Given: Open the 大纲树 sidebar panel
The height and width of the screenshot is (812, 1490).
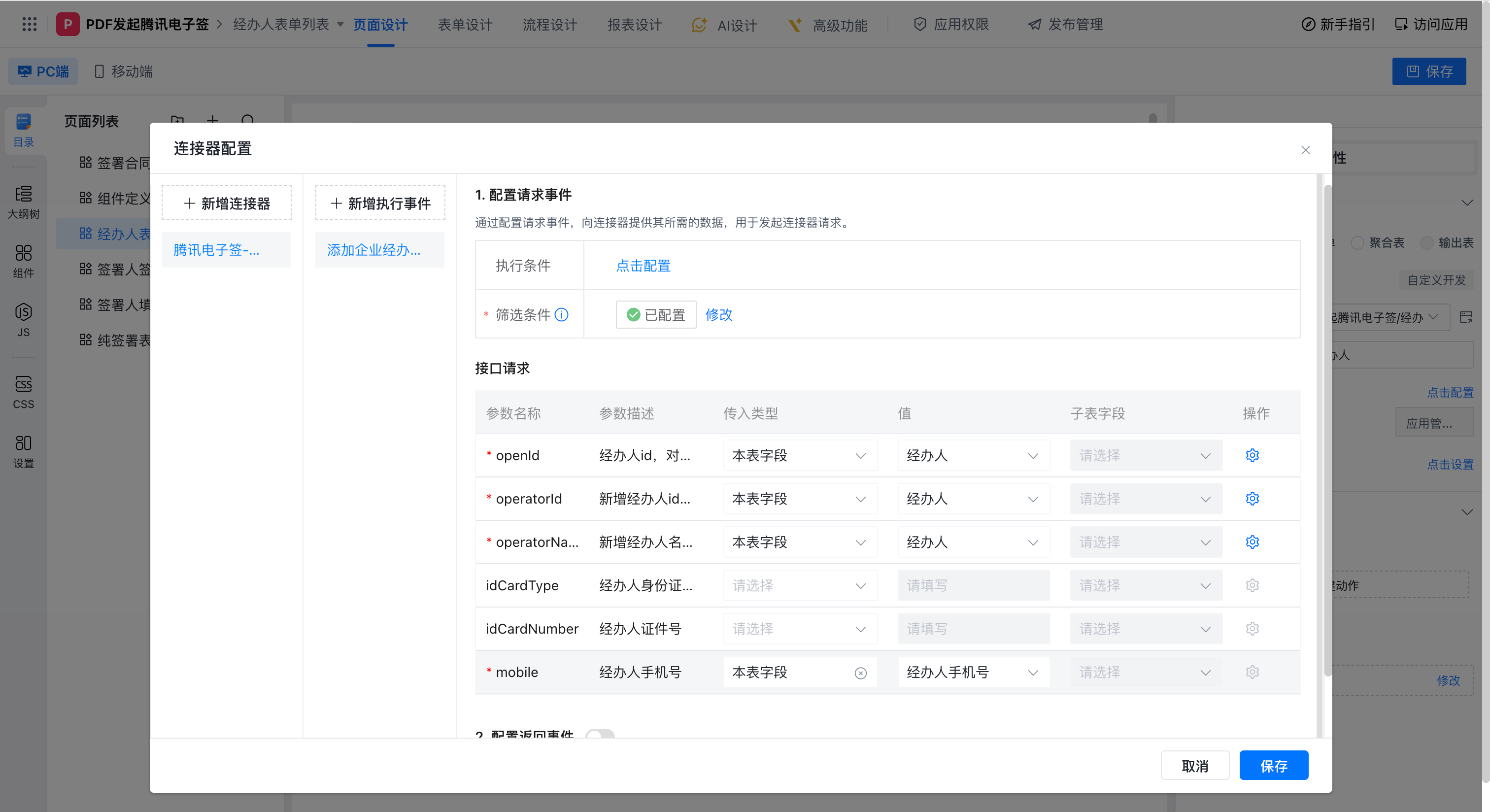Looking at the screenshot, I should [x=23, y=202].
